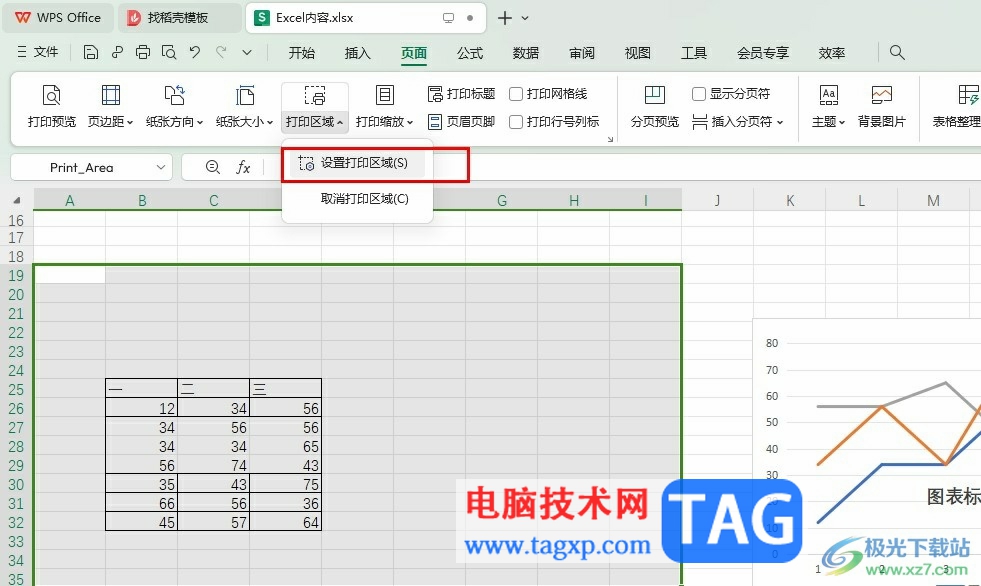Click the Table Tidy (表格整理) icon

pyautogui.click(x=967, y=96)
